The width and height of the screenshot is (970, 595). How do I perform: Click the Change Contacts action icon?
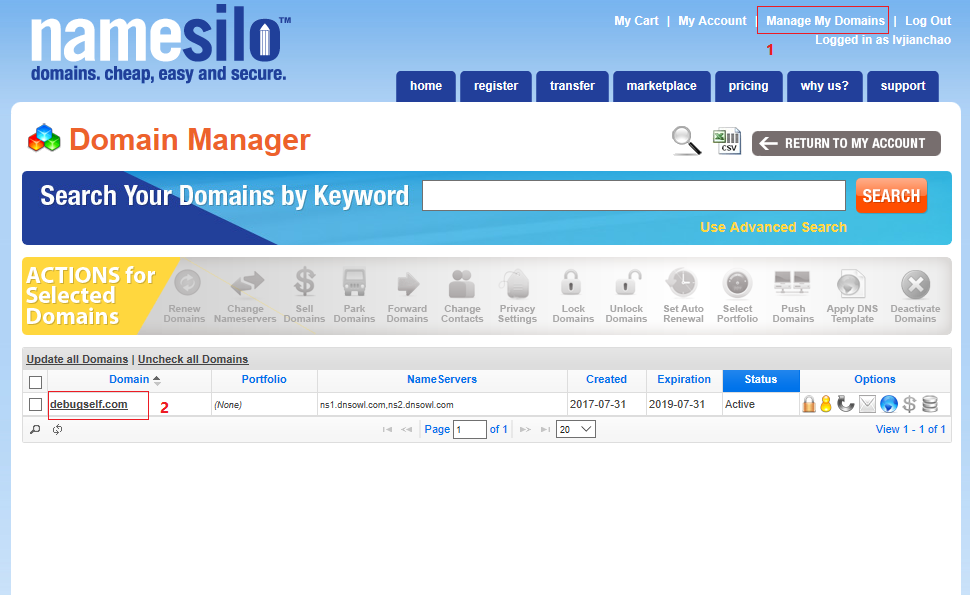tap(461, 284)
